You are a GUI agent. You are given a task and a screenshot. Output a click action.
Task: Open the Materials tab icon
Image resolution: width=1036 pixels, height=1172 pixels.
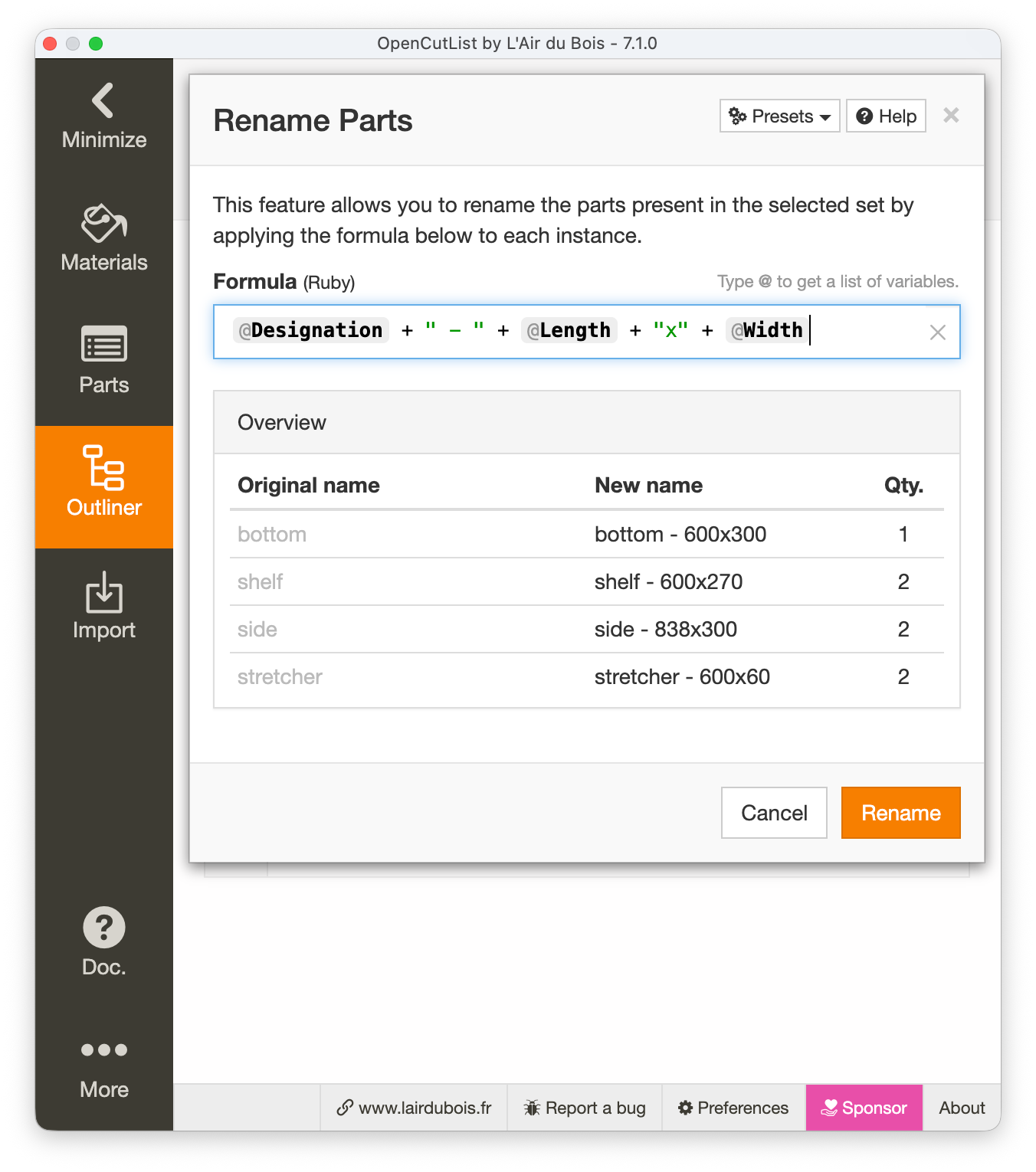click(x=103, y=223)
